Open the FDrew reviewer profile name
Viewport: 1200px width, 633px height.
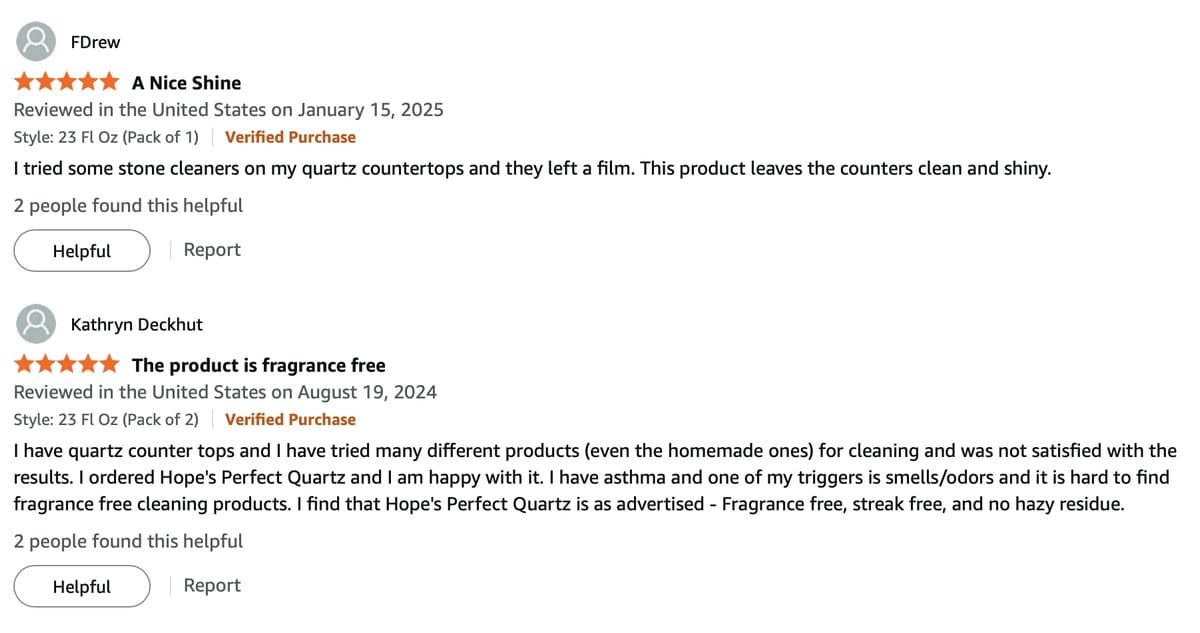click(x=96, y=42)
